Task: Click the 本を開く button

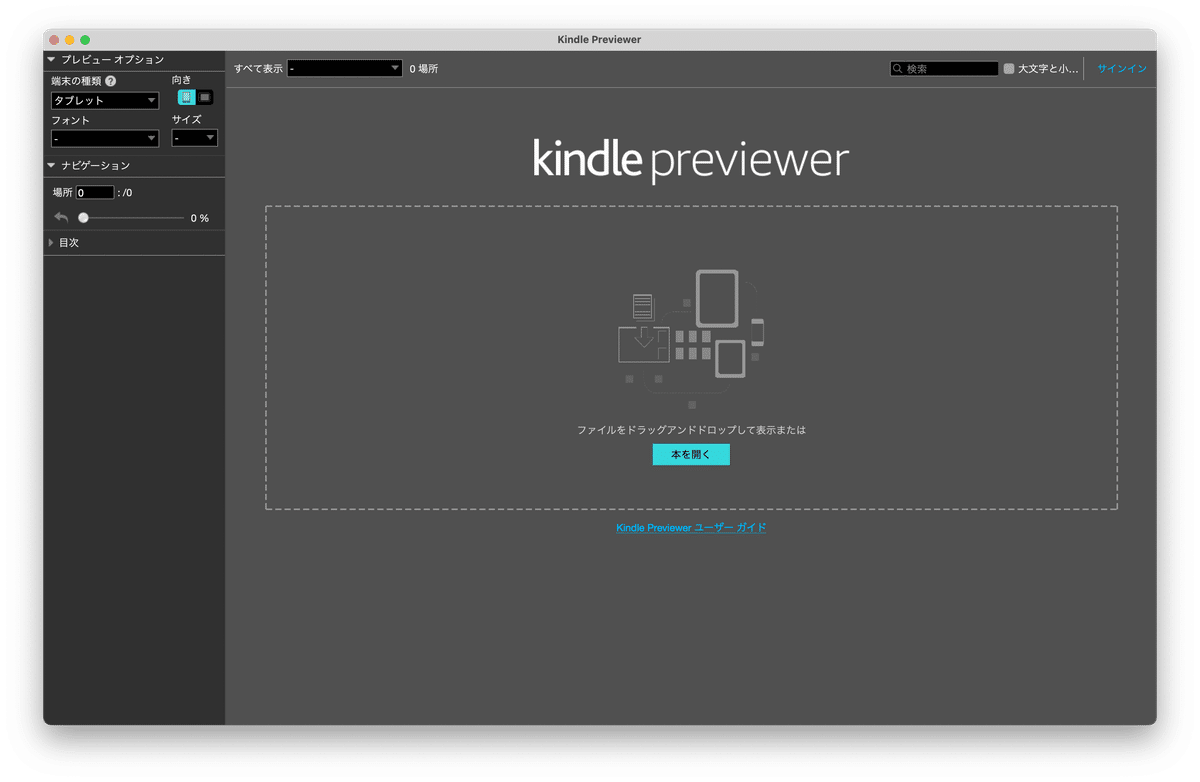Action: tap(691, 455)
